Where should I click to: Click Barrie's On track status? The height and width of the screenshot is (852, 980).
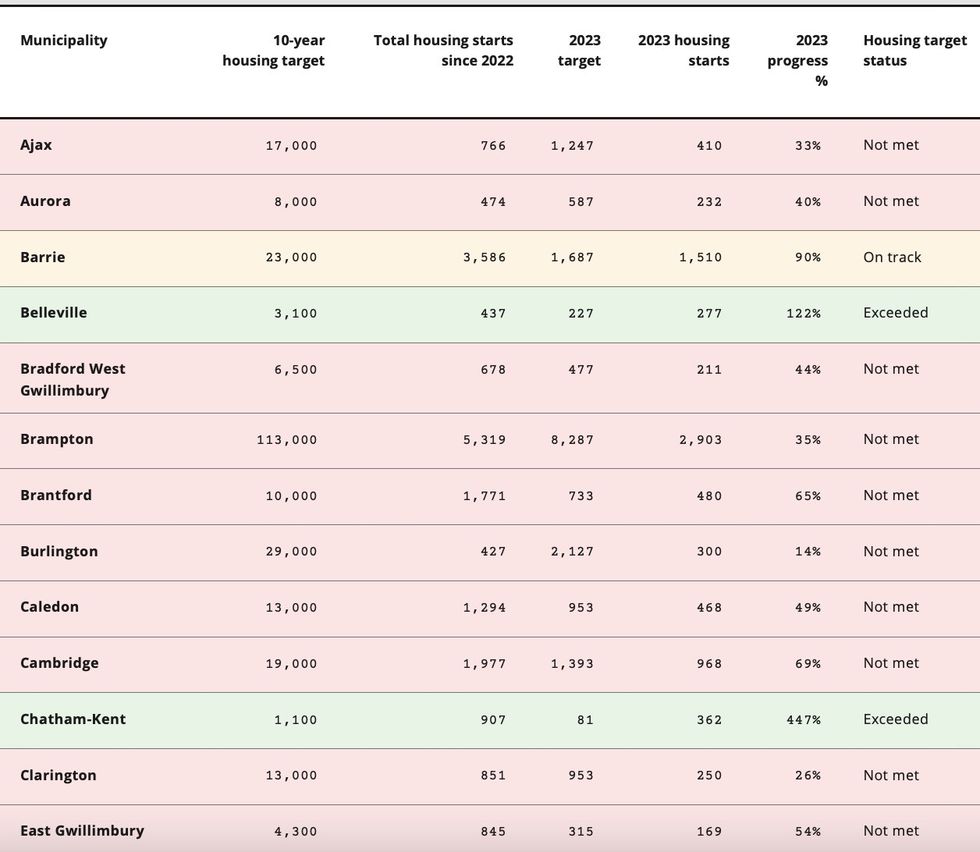(892, 257)
